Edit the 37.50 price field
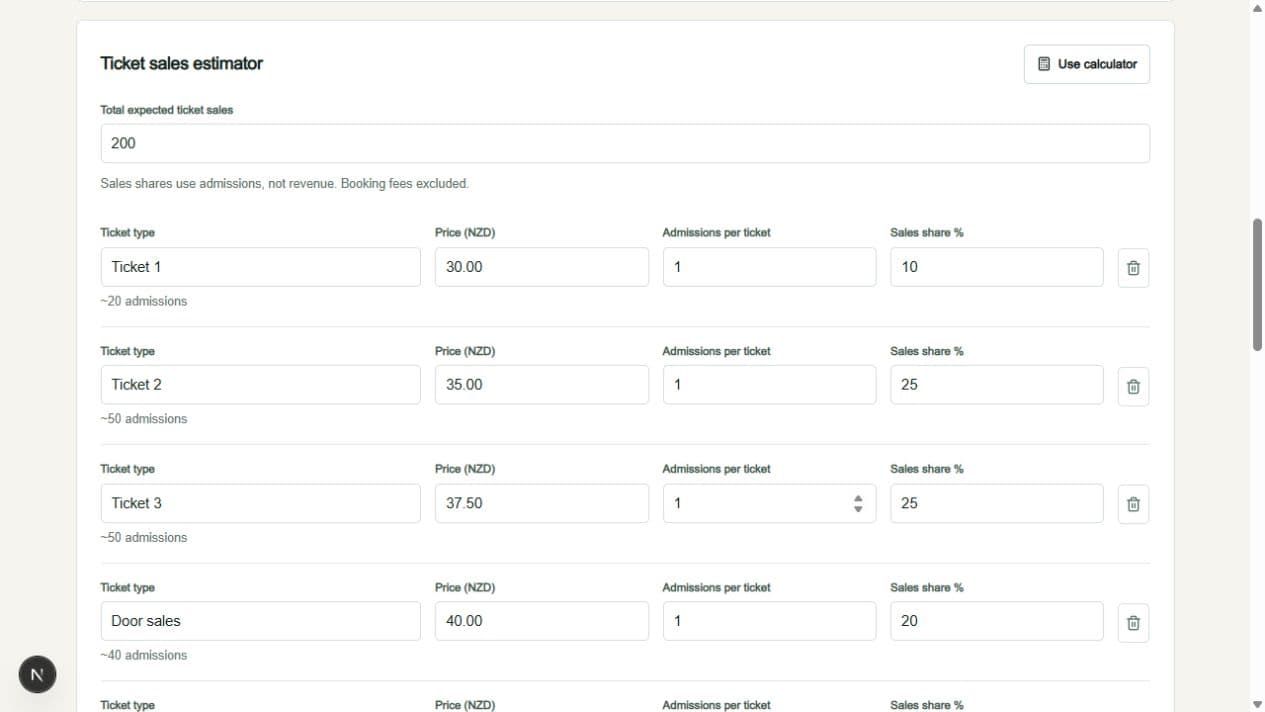 click(541, 503)
